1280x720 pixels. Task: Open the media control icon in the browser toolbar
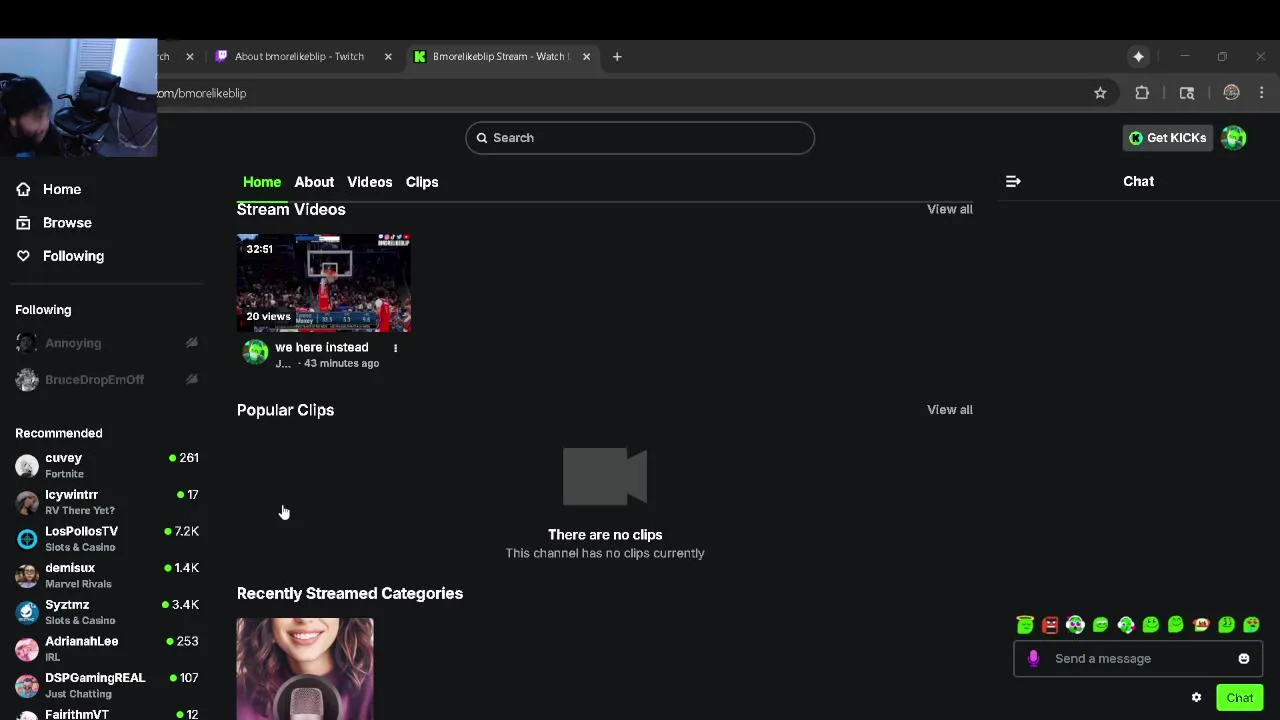point(1187,93)
